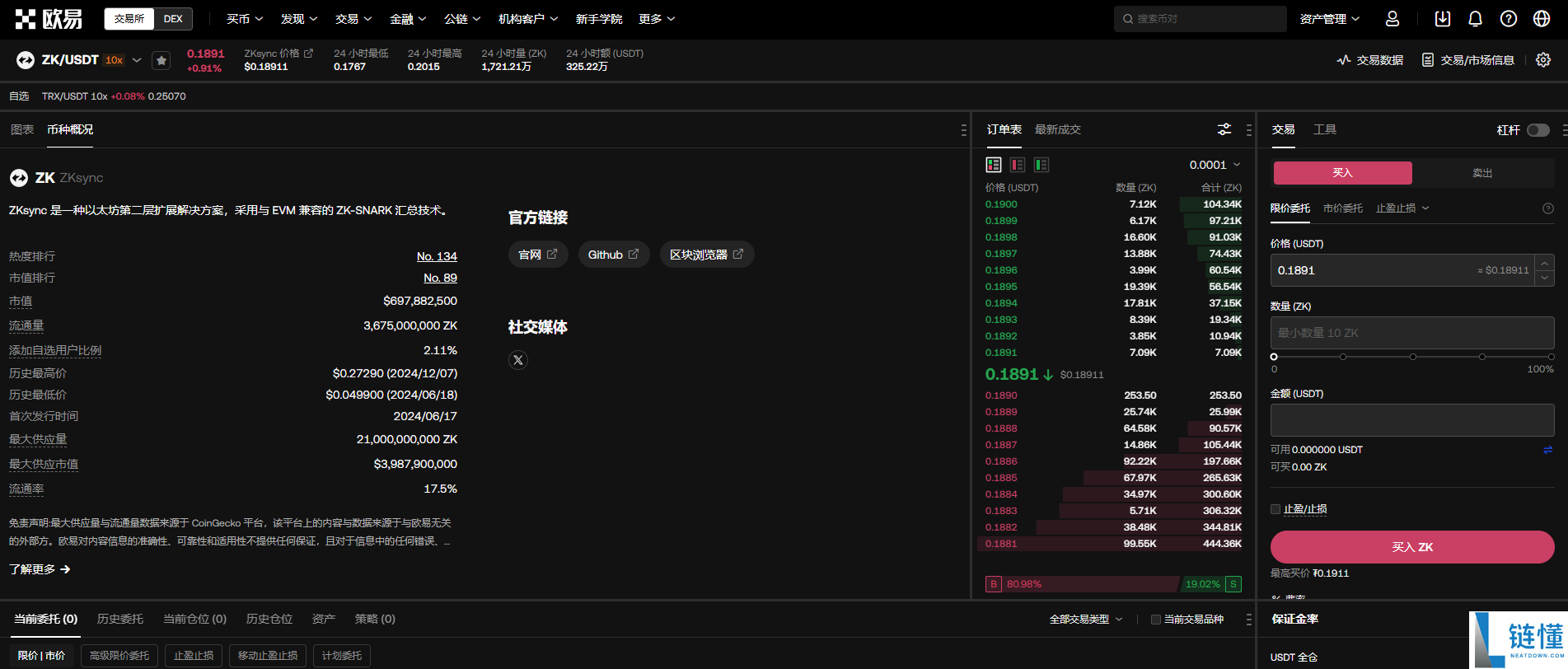Open the user account profile icon

click(1392, 19)
